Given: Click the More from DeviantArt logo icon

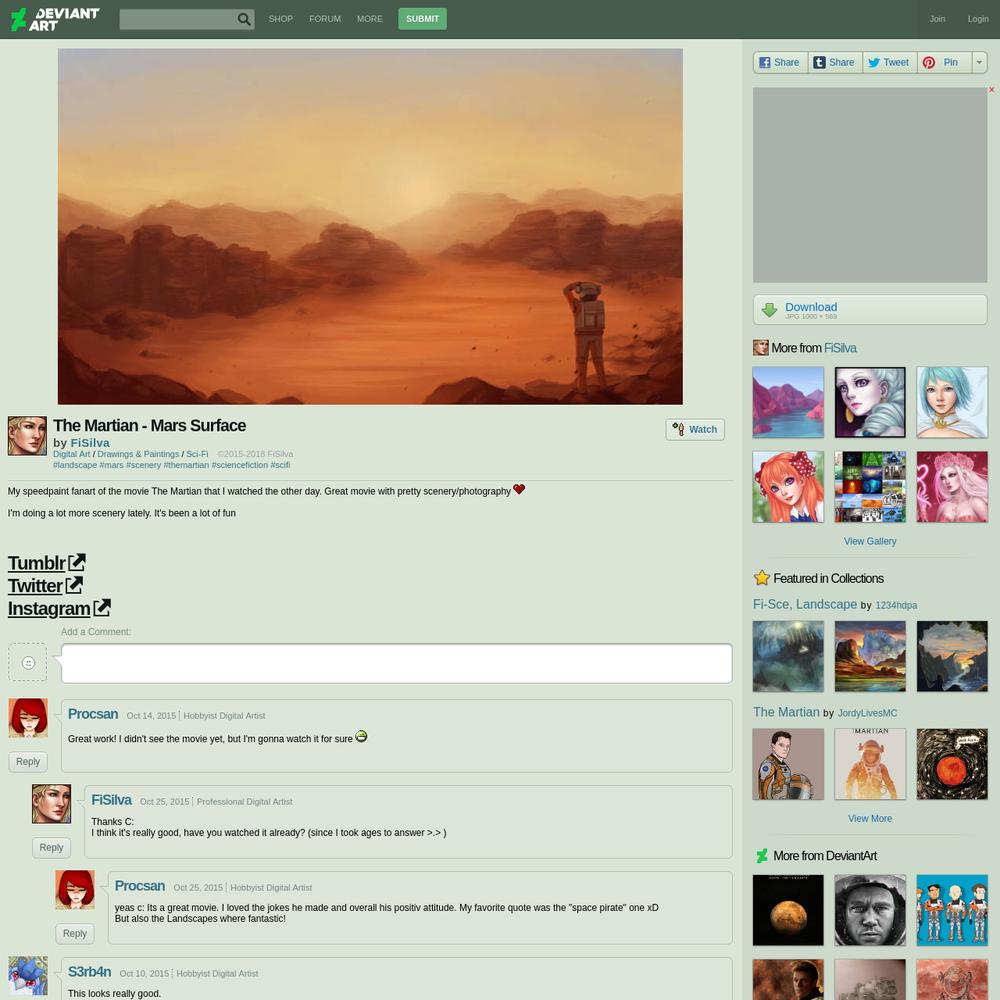Looking at the screenshot, I should pos(761,856).
